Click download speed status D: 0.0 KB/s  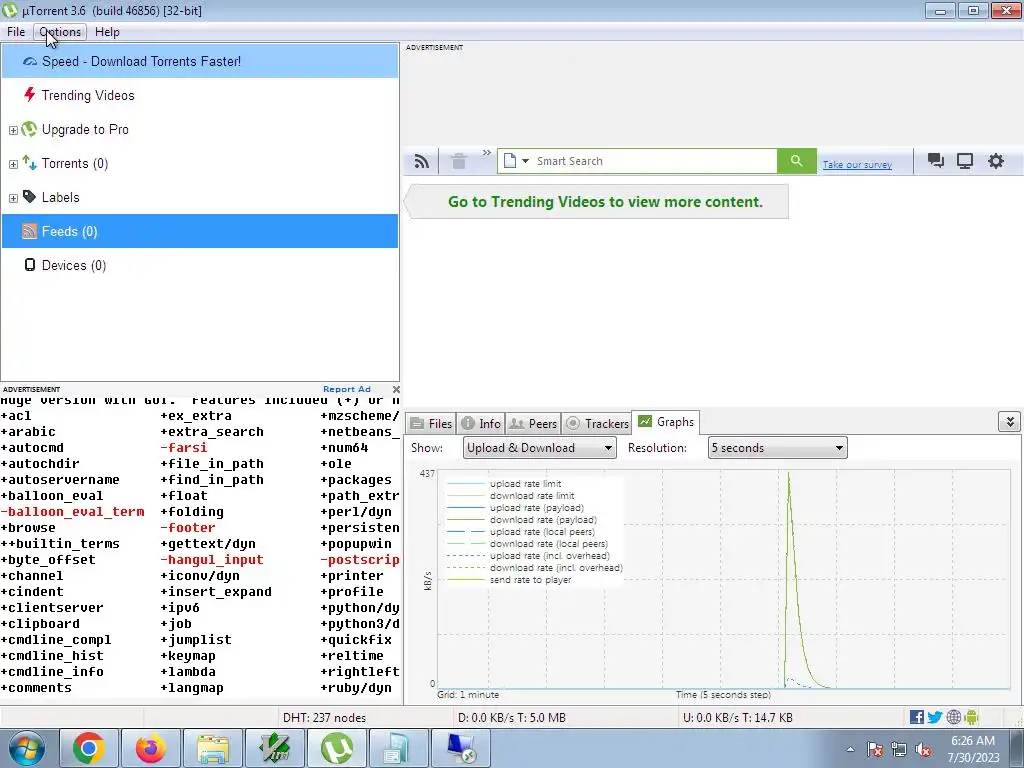point(512,718)
